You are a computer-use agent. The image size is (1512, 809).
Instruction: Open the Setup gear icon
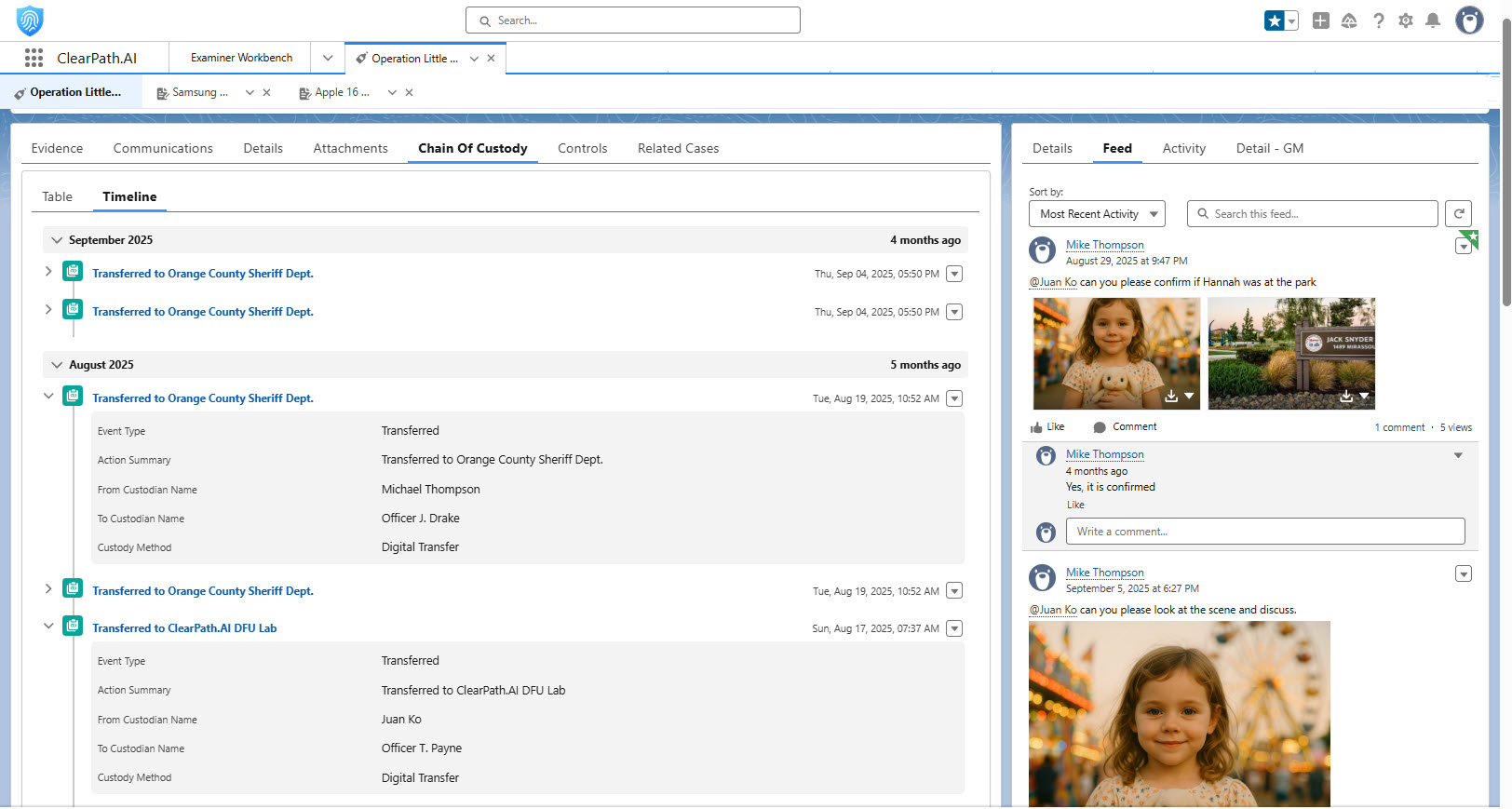click(x=1405, y=20)
